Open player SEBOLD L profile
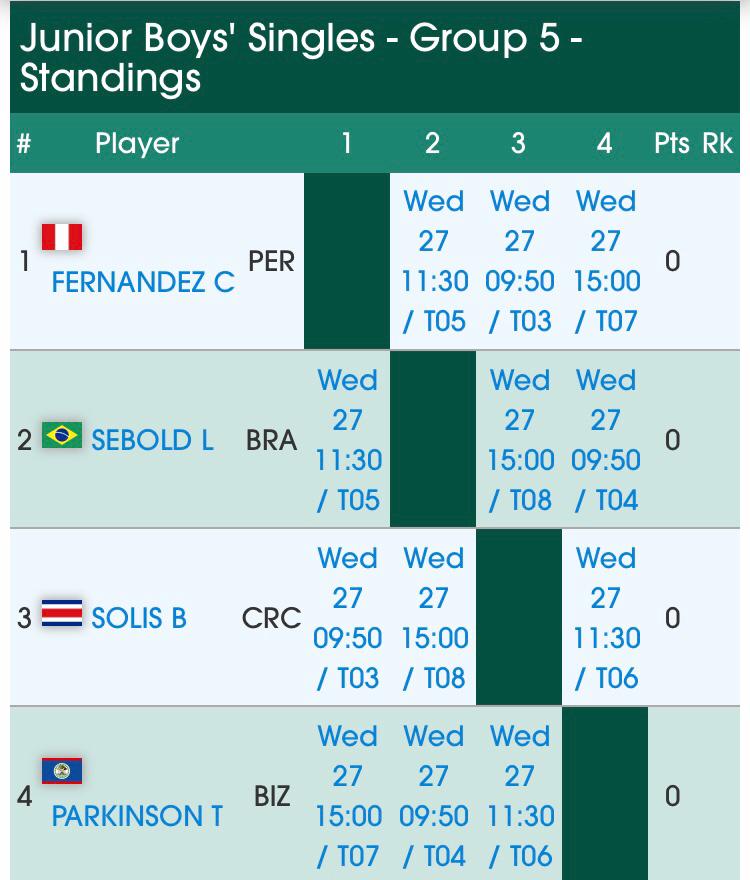 pos(152,440)
